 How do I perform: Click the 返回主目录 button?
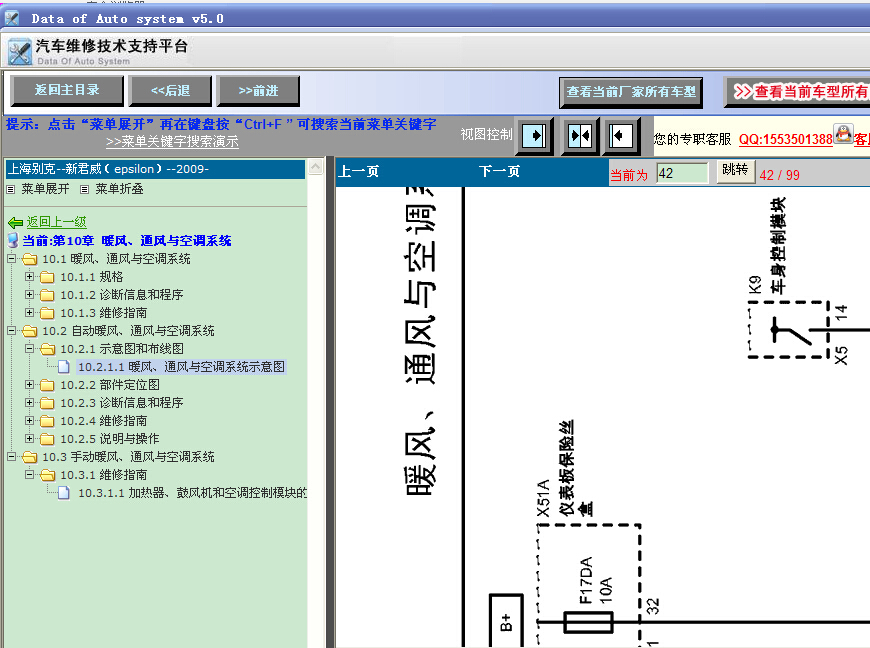(67, 90)
